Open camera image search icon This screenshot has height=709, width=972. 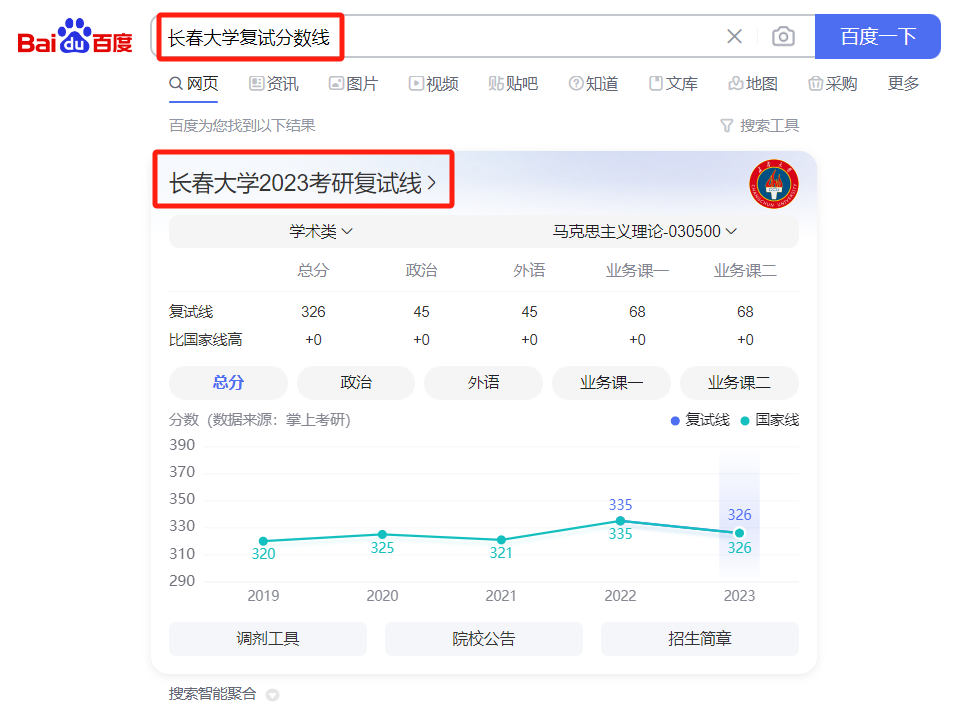(783, 37)
